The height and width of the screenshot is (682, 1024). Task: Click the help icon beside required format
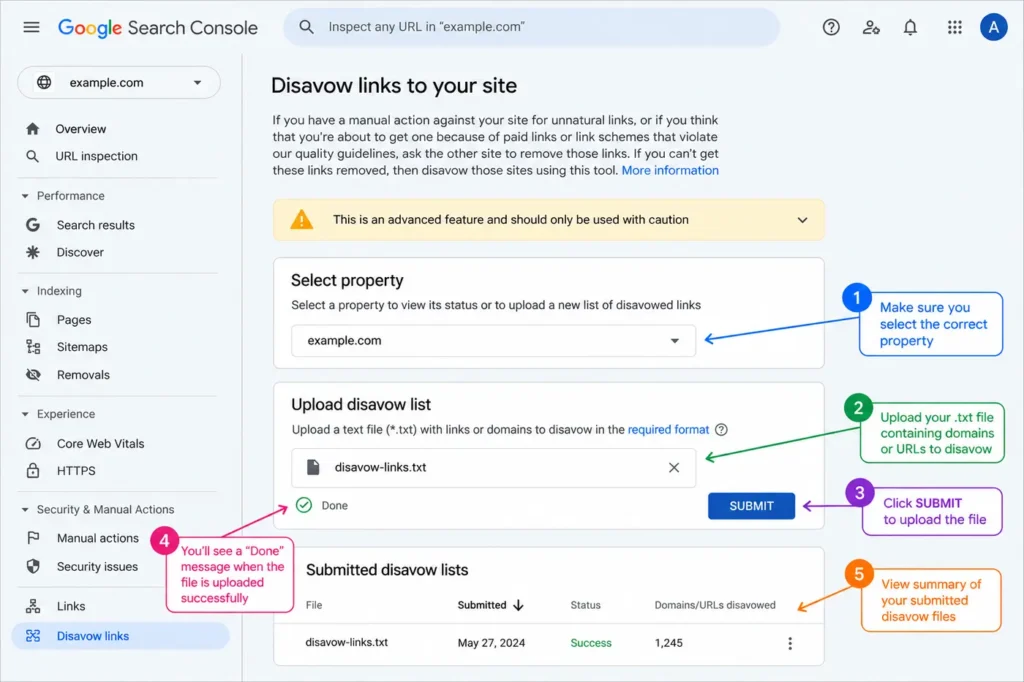click(x=721, y=430)
